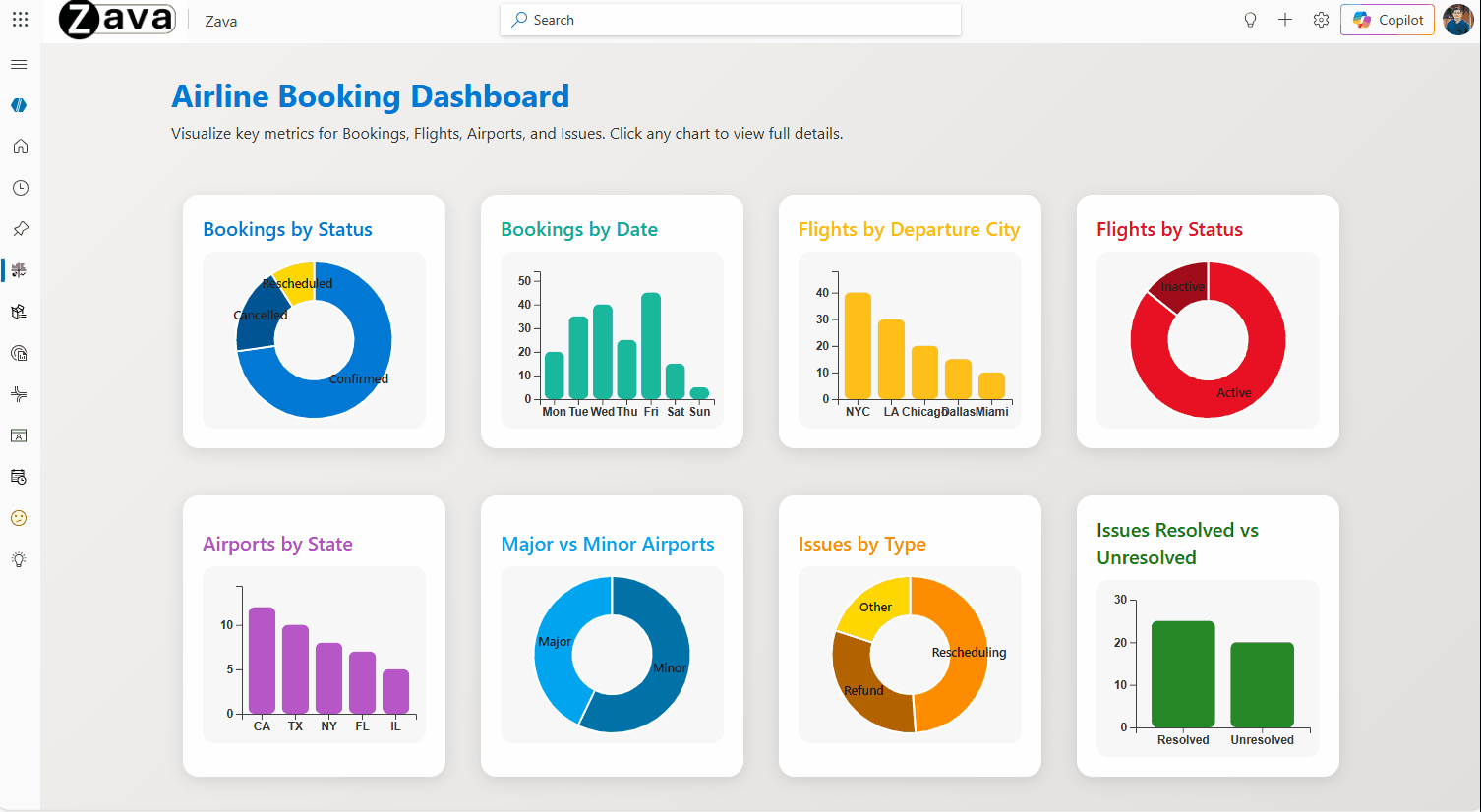
Task: Click the lightbulb icon in the top bar
Action: point(1249,19)
